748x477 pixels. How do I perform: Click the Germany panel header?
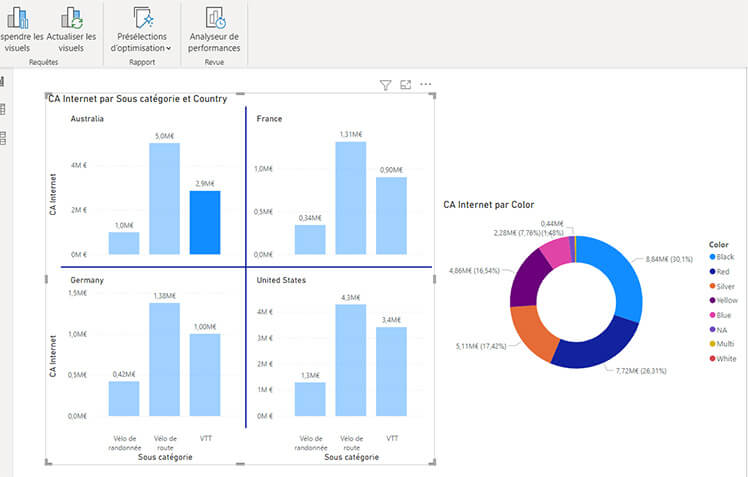pyautogui.click(x=87, y=280)
